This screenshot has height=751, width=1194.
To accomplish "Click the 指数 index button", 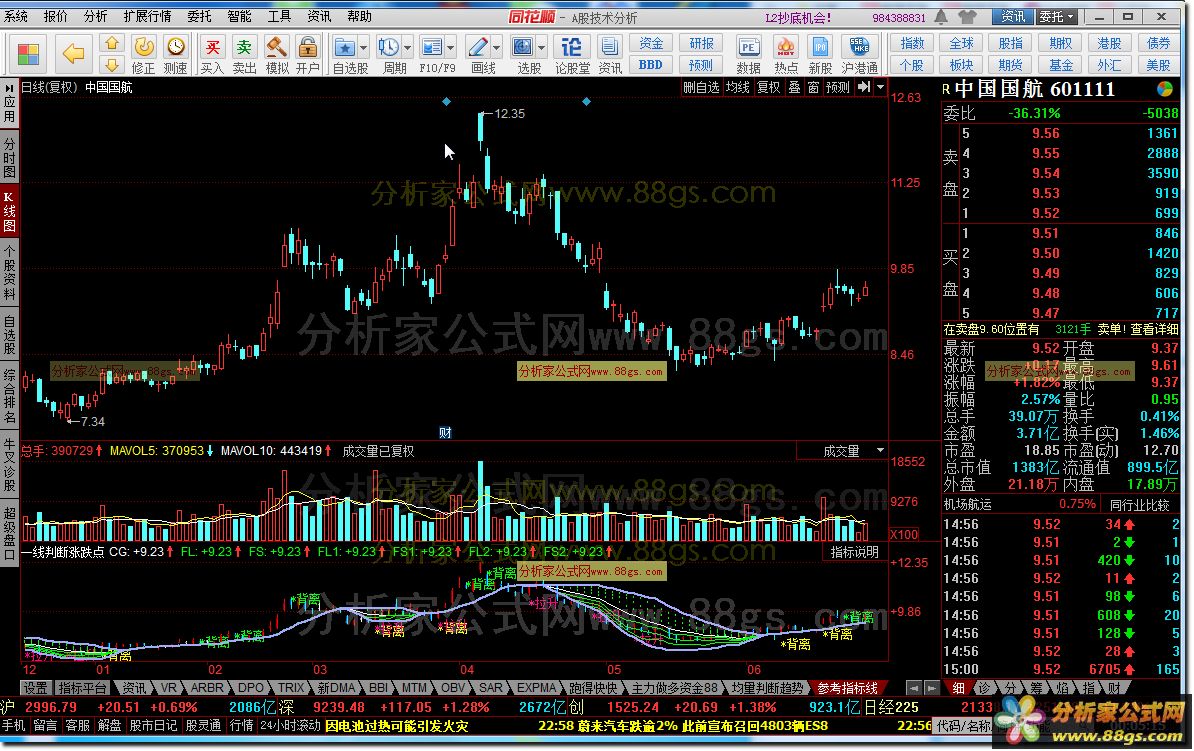I will coord(912,43).
